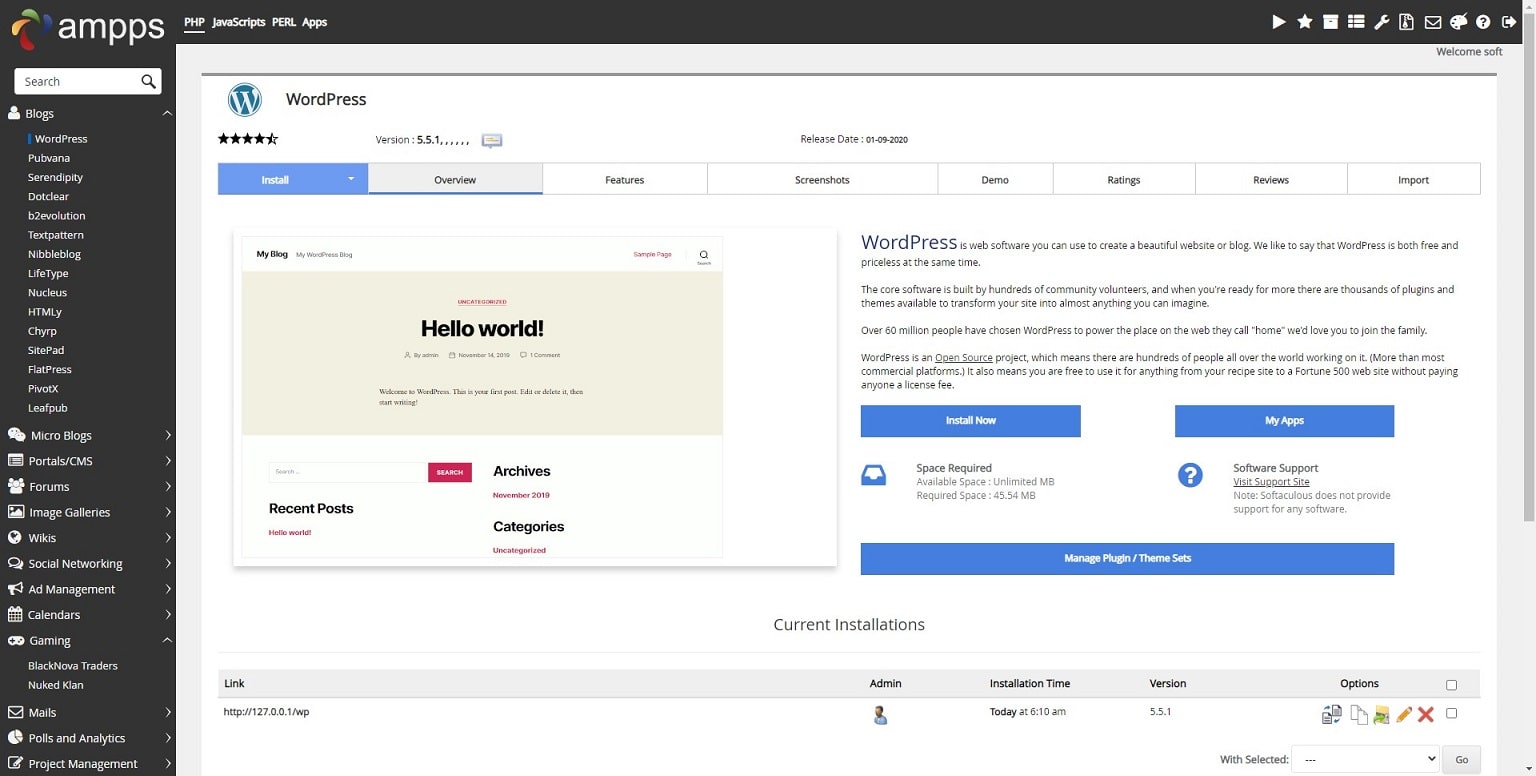Screen dimensions: 1536x776
Task: Switch to the Screenshots tab
Action: pos(822,179)
